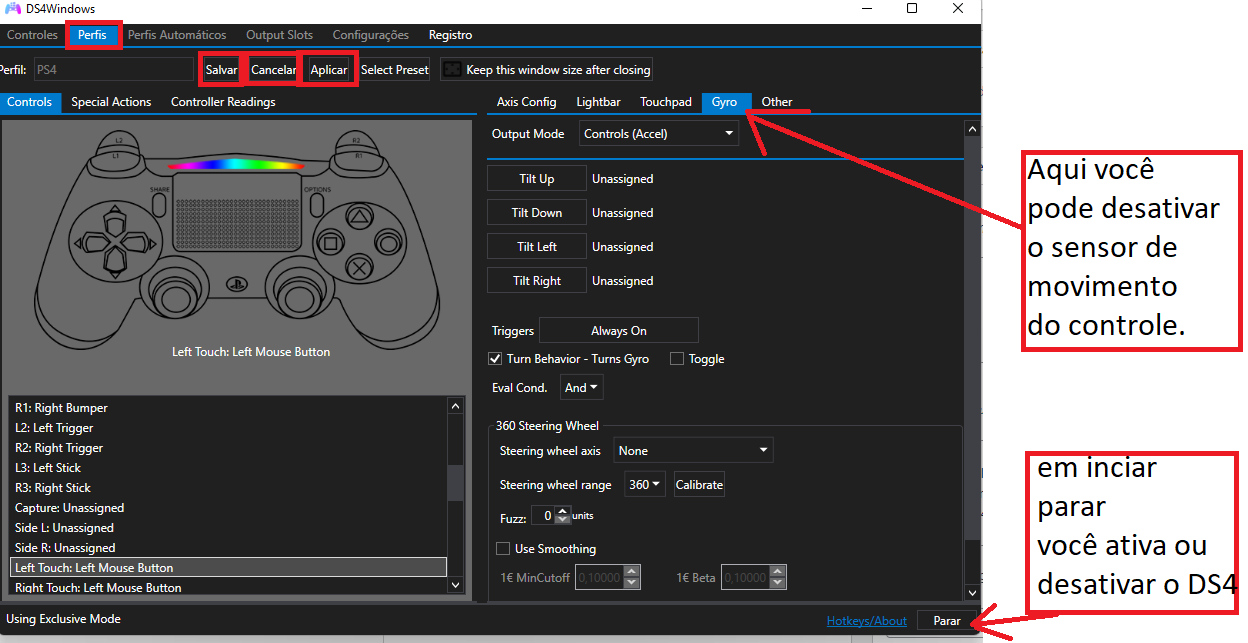Click the cross button on the controller image

point(357,266)
